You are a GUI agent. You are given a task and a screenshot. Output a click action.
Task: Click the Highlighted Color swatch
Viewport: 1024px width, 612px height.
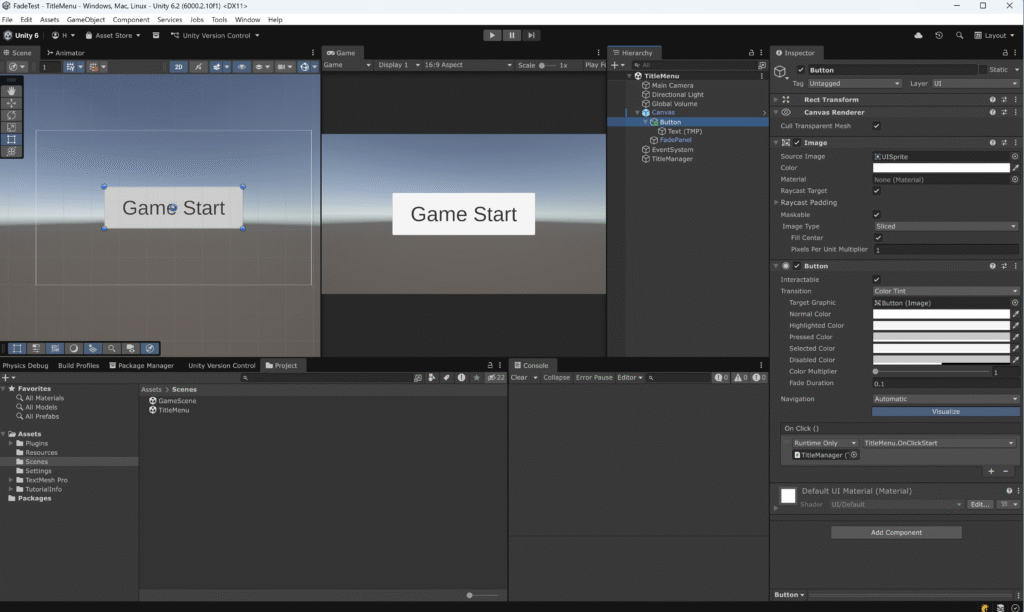tap(941, 325)
